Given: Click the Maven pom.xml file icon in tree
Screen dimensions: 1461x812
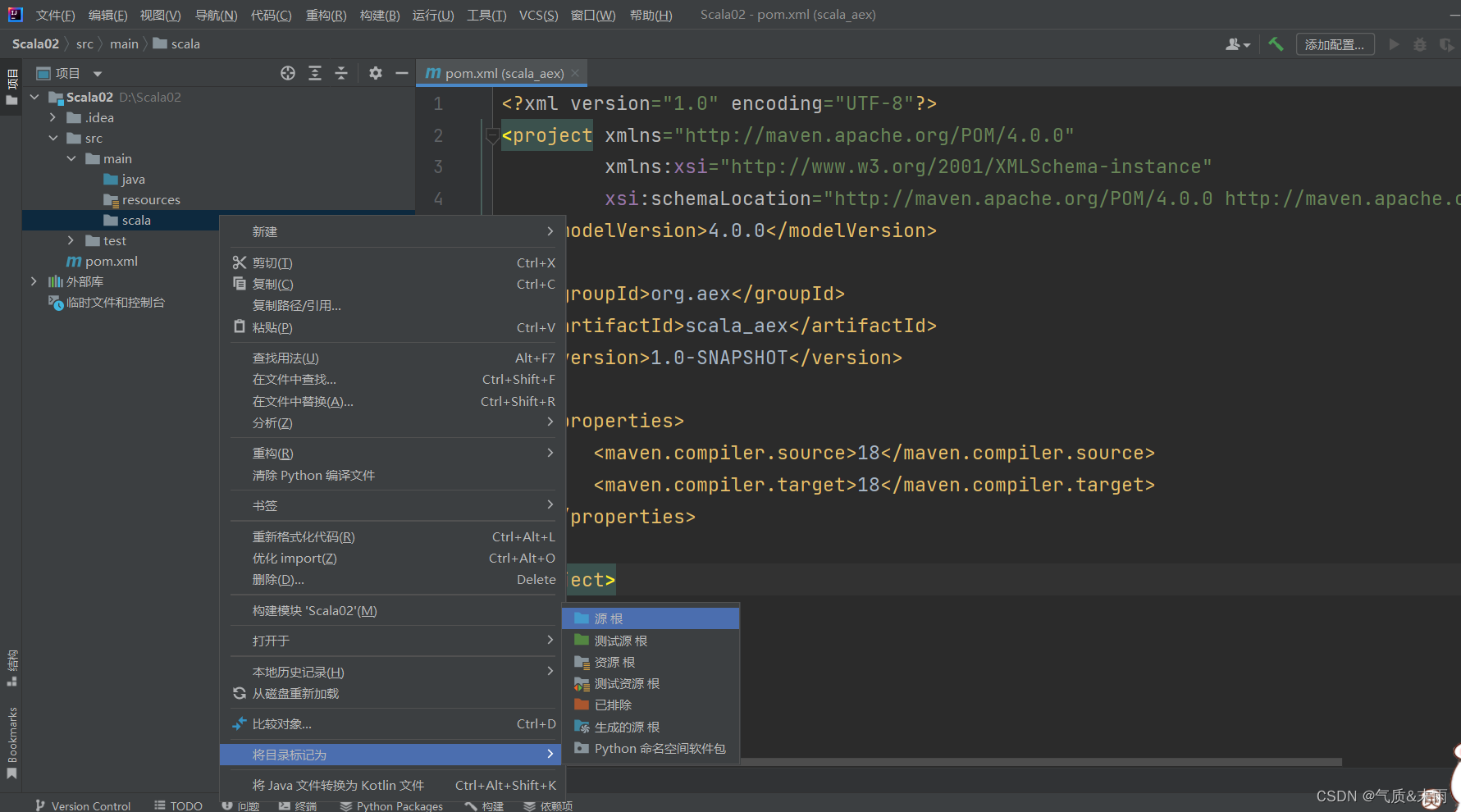Looking at the screenshot, I should coord(74,261).
